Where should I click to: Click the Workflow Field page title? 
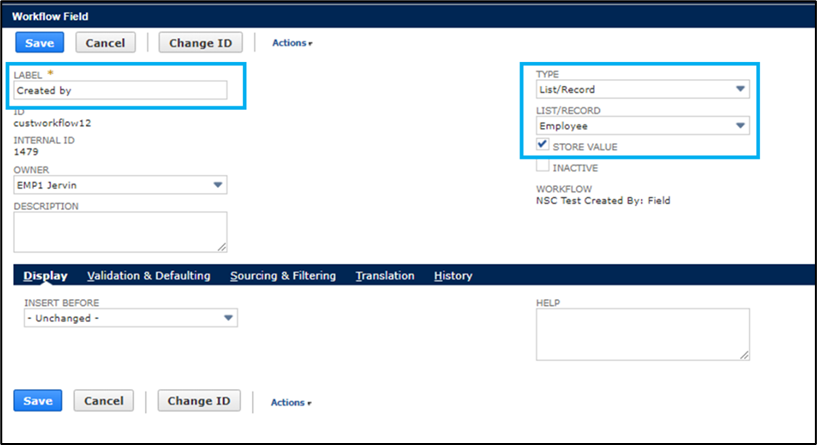click(50, 17)
